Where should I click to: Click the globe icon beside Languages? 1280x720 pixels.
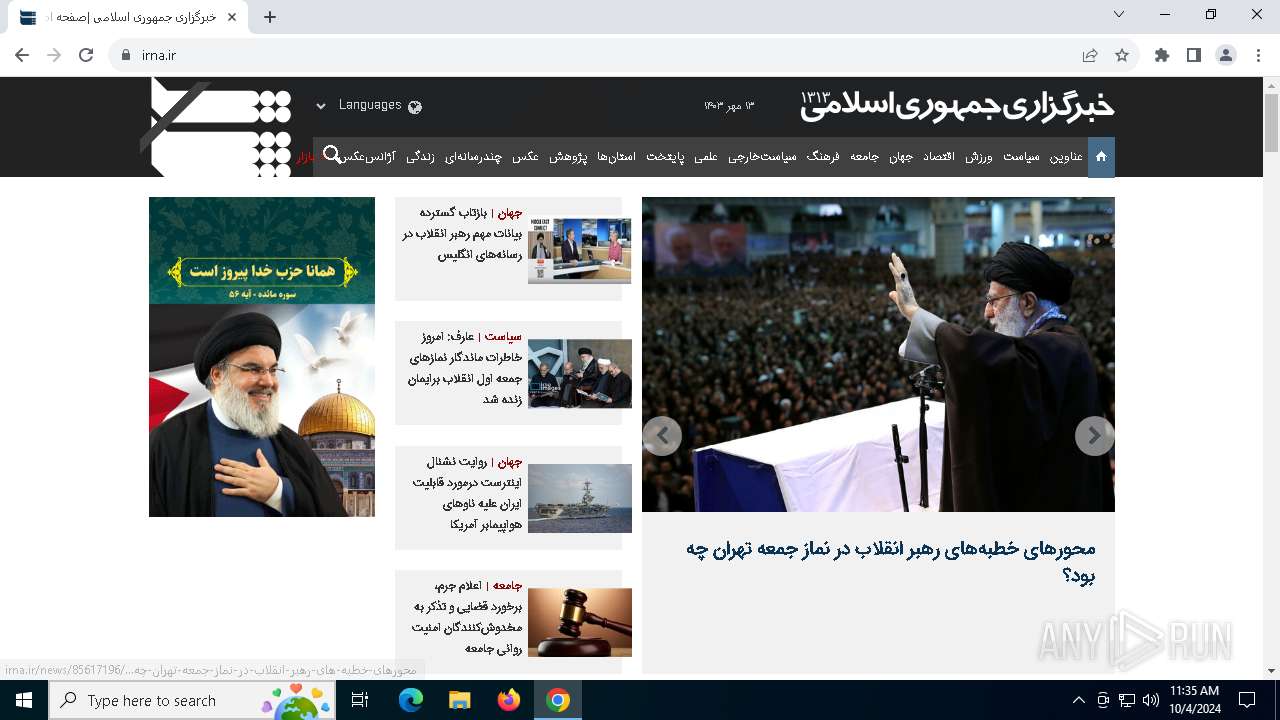(415, 106)
